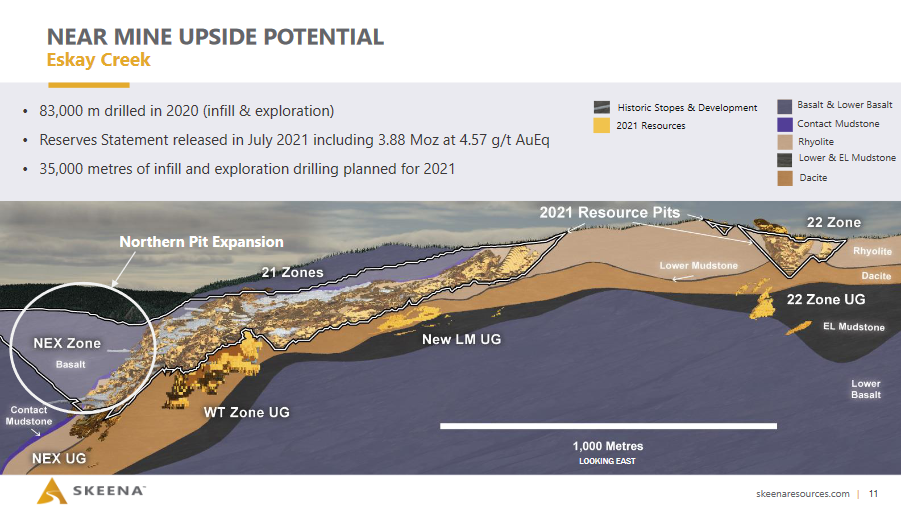Click the '35,000 metres of infill' bullet
This screenshot has width=901, height=506.
(x=247, y=169)
